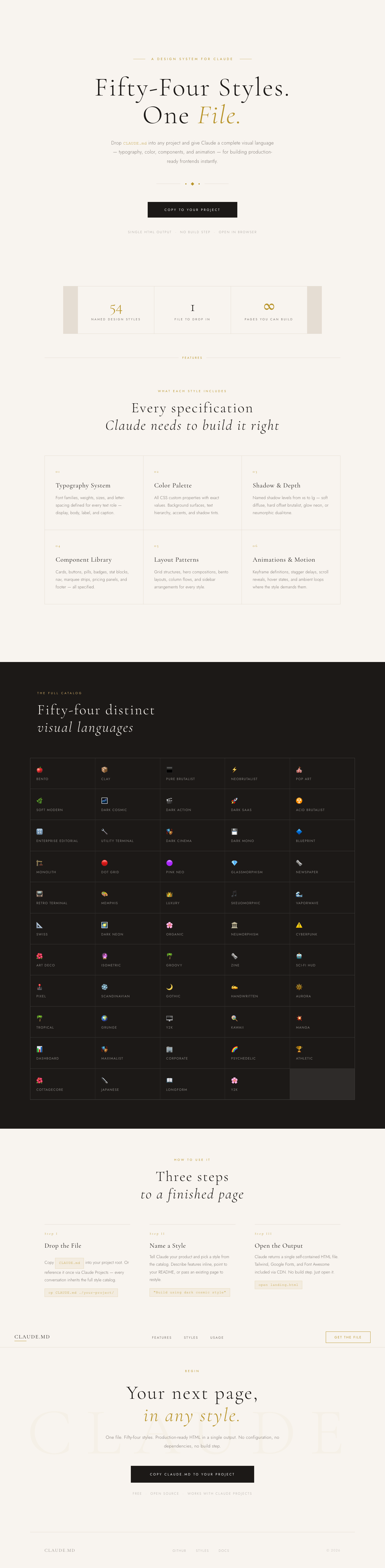Go to Usage in the navigation bar
The image size is (385, 1568).
click(217, 1337)
